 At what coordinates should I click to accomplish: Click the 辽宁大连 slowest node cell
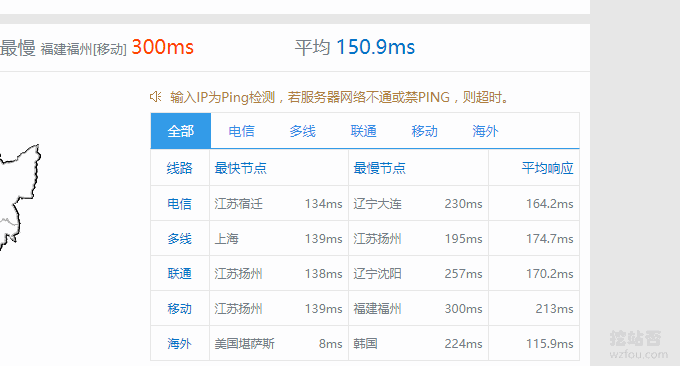coord(377,203)
